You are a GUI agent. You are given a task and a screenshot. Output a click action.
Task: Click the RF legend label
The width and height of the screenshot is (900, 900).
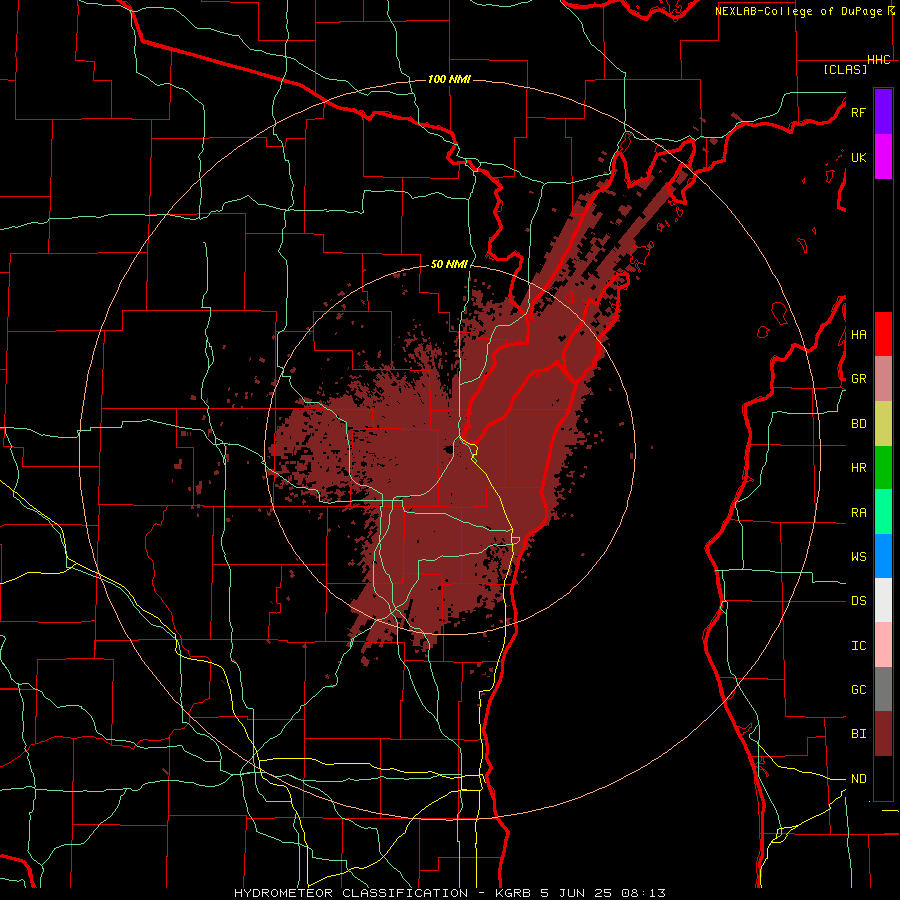tap(858, 112)
